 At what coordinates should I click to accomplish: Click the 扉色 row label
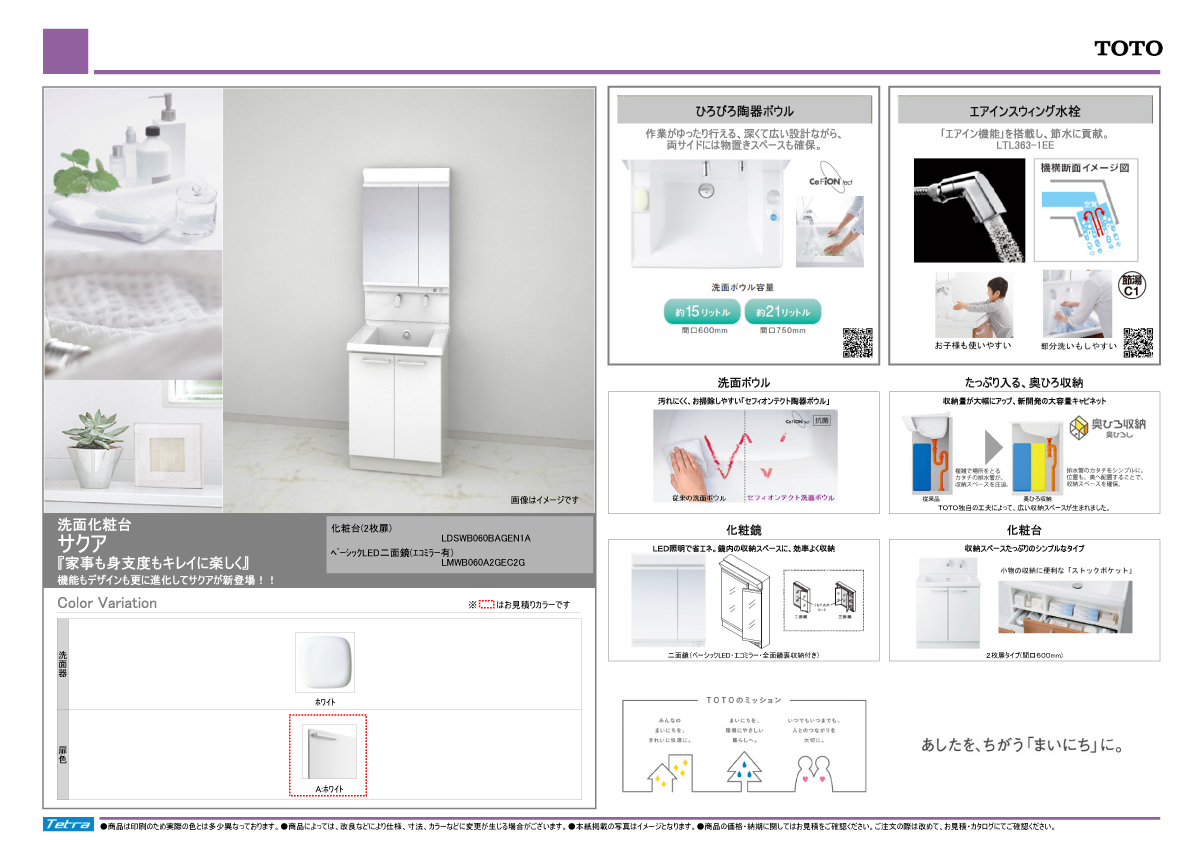click(63, 754)
